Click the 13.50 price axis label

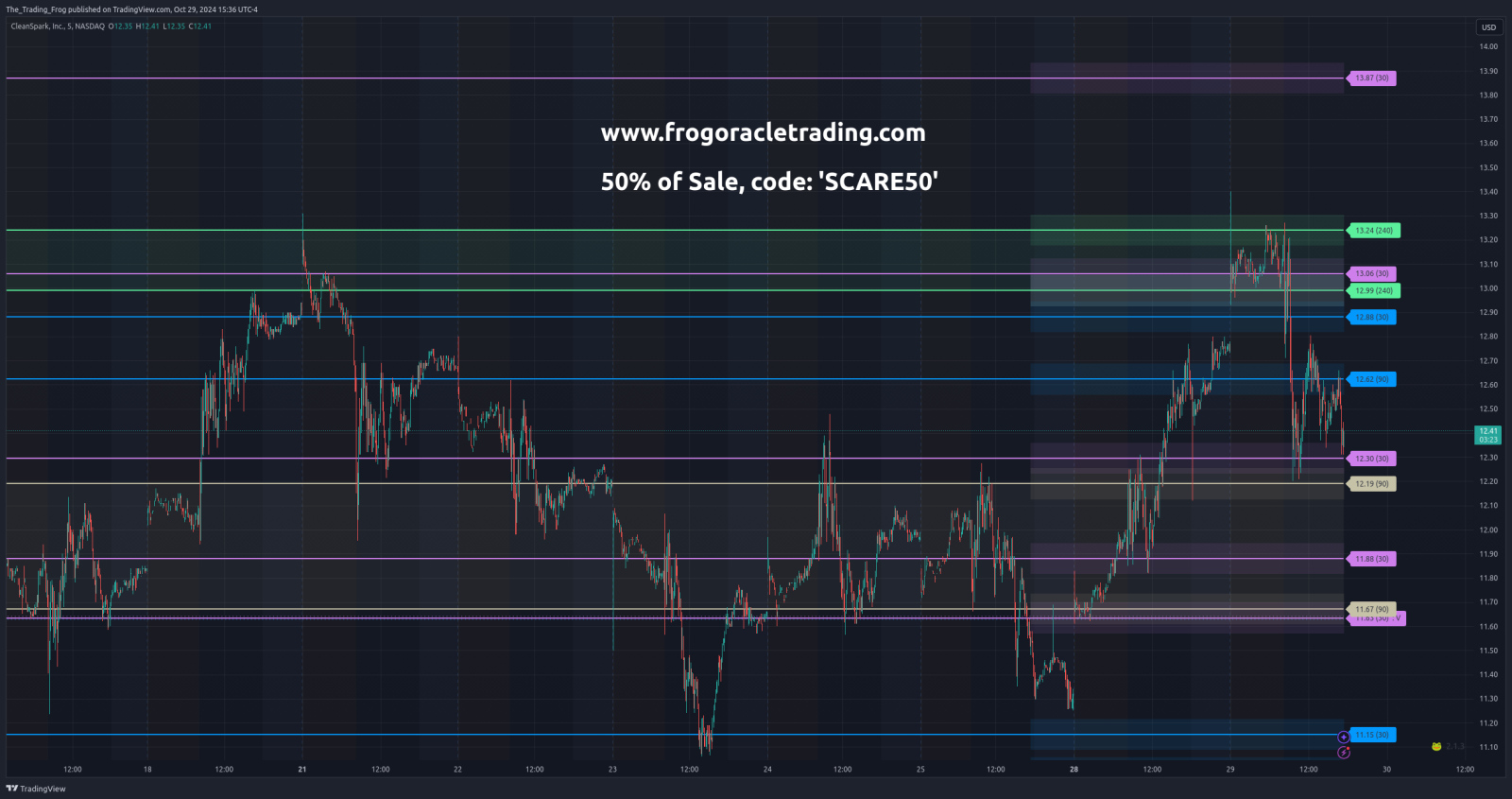click(1488, 167)
